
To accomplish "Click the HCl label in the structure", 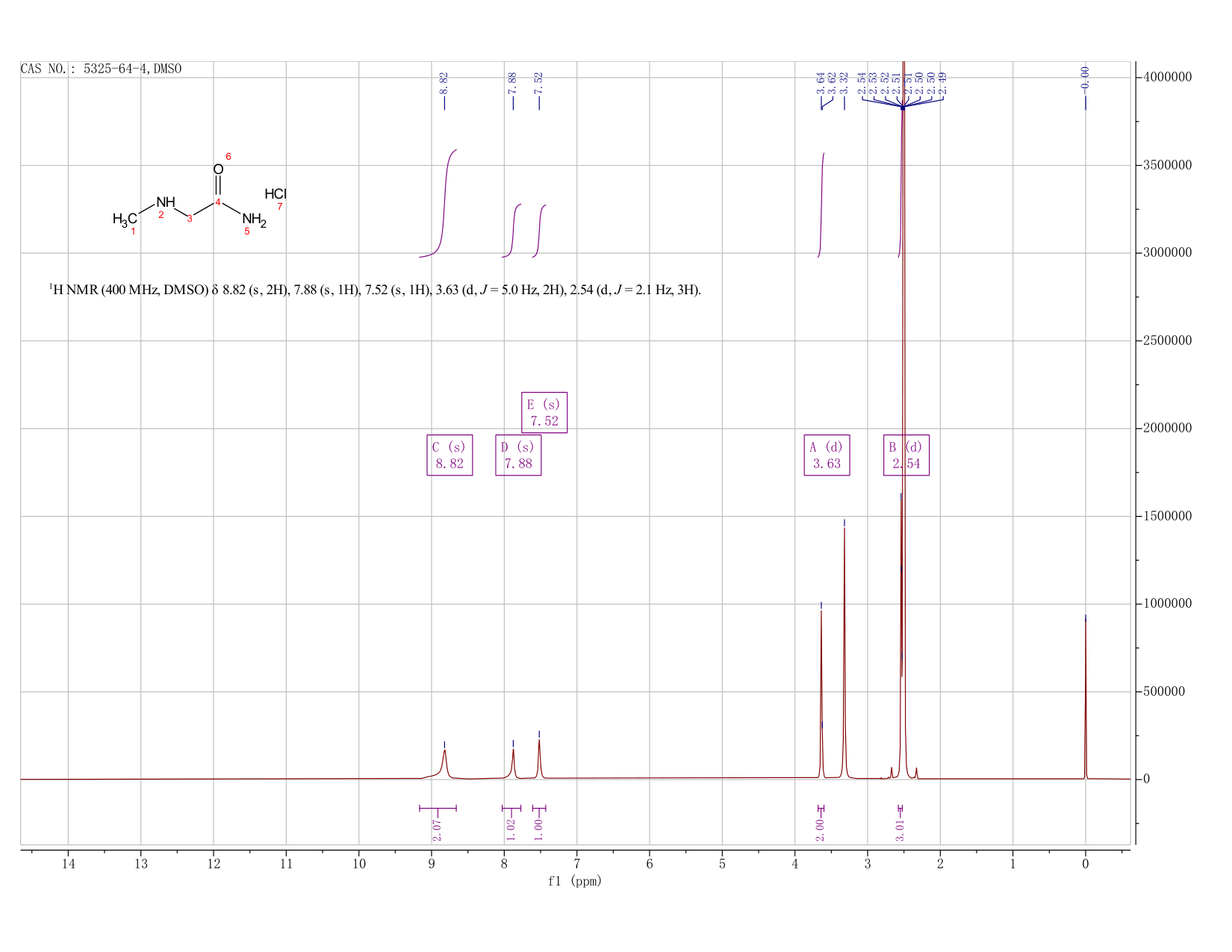I will tap(276, 194).
